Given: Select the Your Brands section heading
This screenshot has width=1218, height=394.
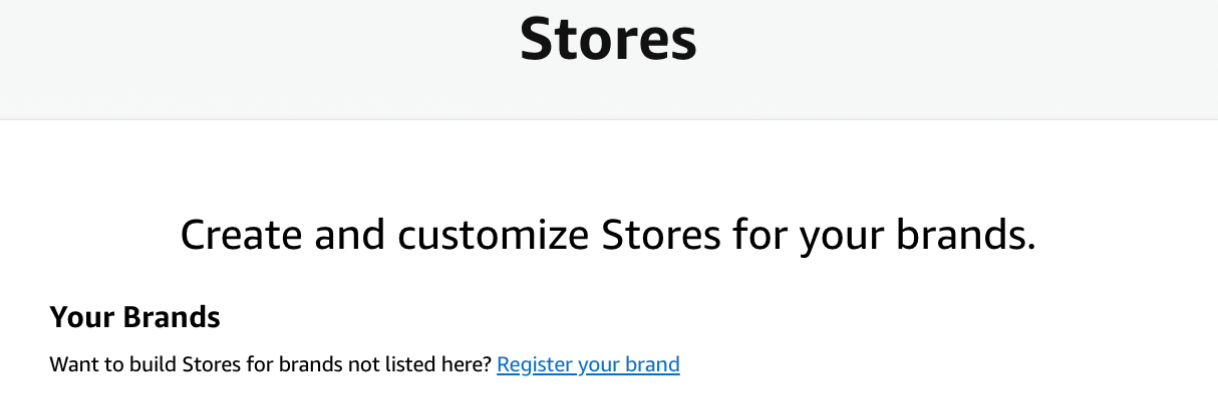Looking at the screenshot, I should pos(135,318).
